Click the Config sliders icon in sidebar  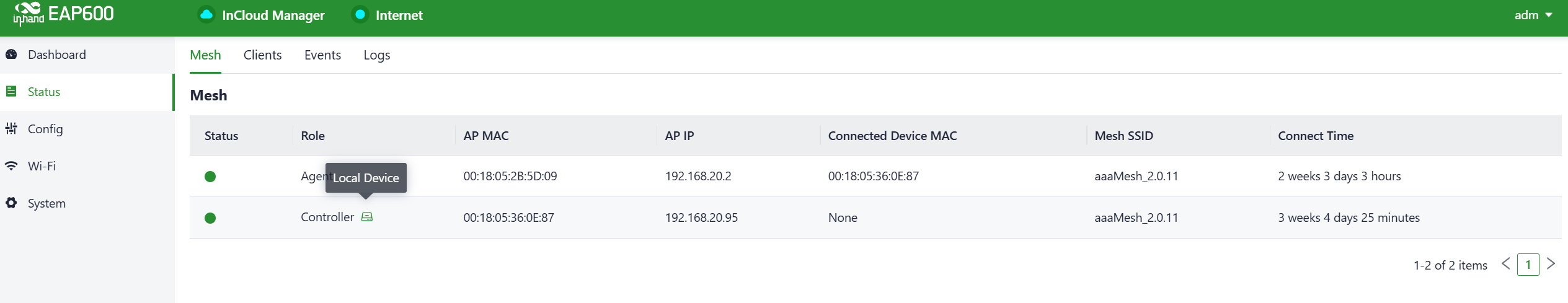[11, 129]
